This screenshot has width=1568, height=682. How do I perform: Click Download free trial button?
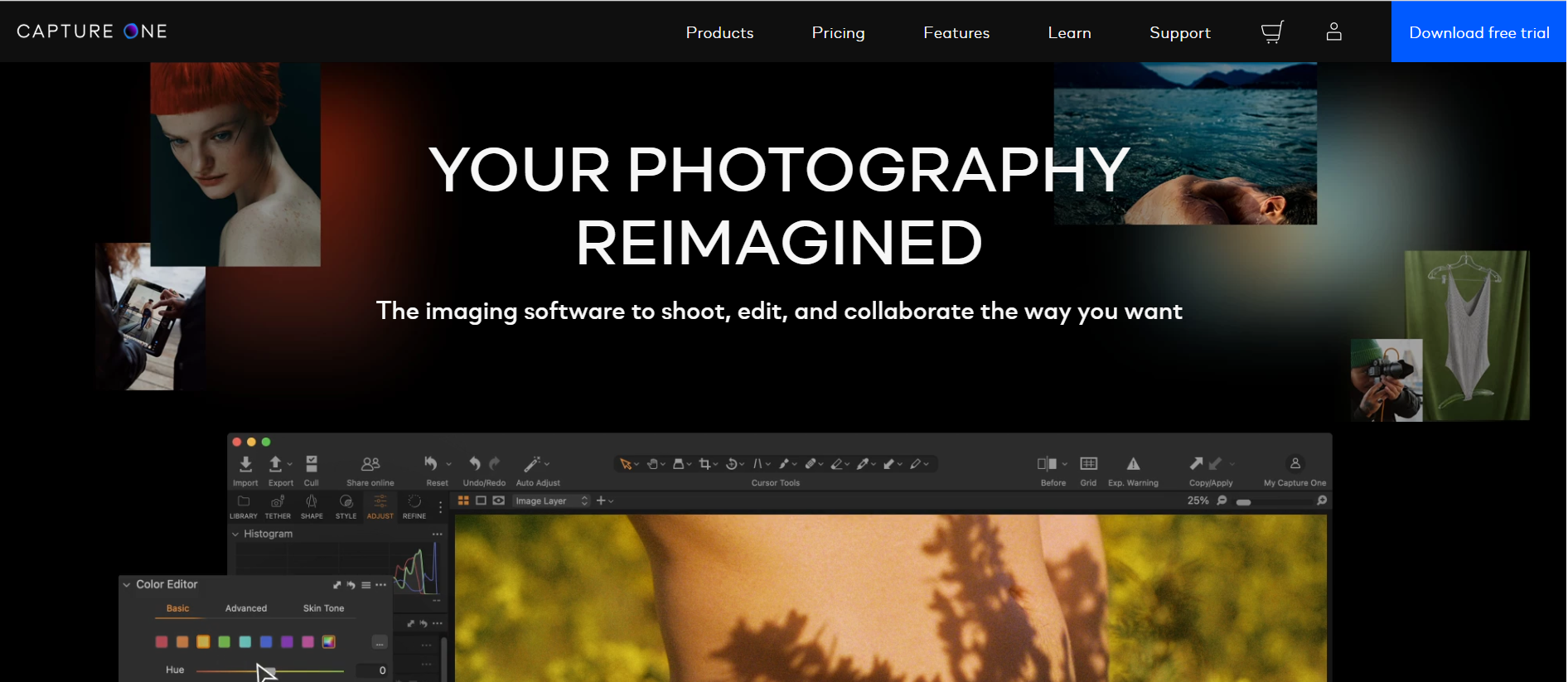(1478, 32)
